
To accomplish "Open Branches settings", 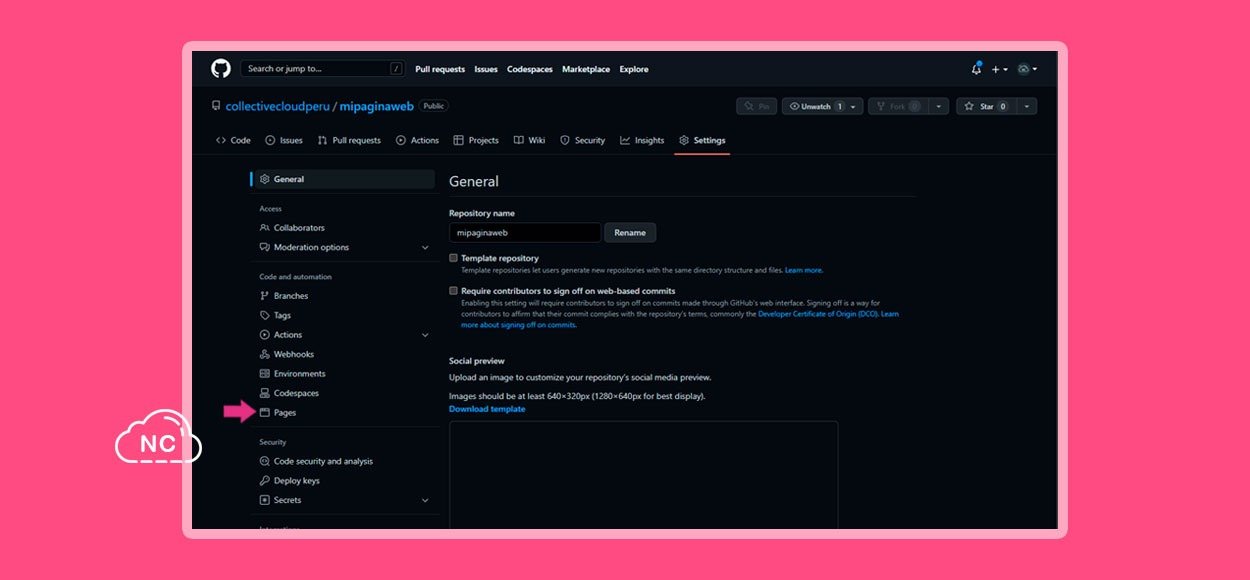I will tap(291, 296).
